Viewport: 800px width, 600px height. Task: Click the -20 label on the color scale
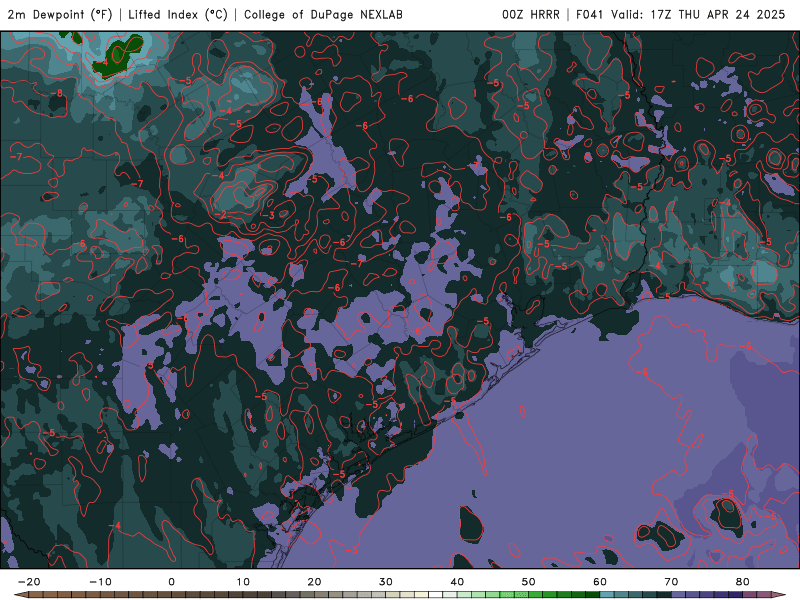(29, 582)
